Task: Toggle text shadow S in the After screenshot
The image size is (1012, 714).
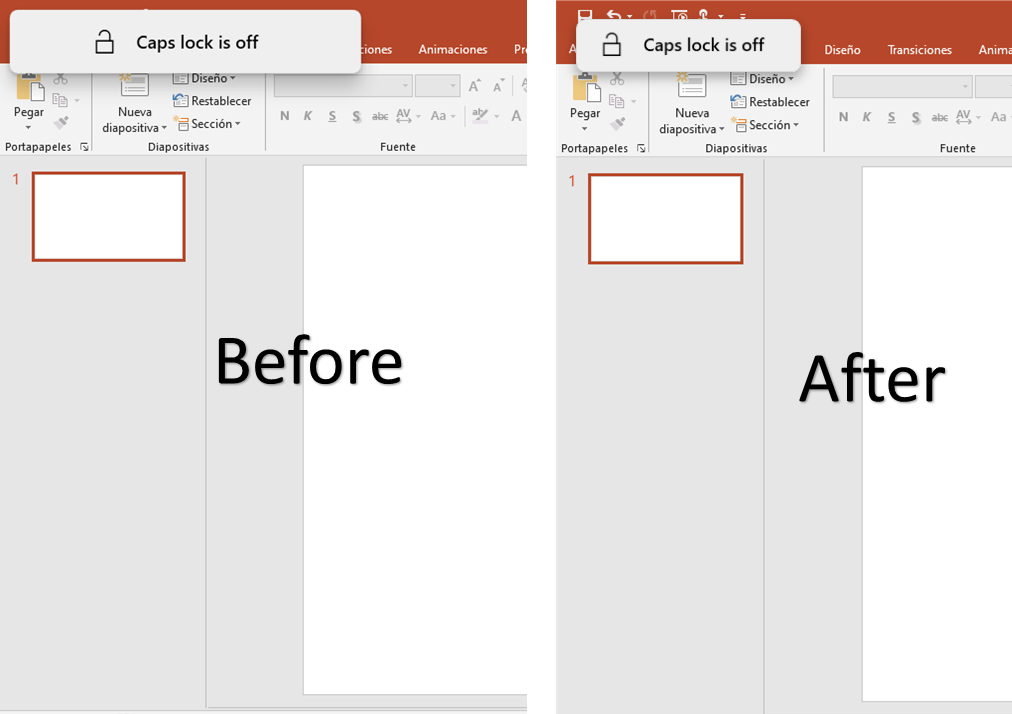Action: [x=916, y=117]
